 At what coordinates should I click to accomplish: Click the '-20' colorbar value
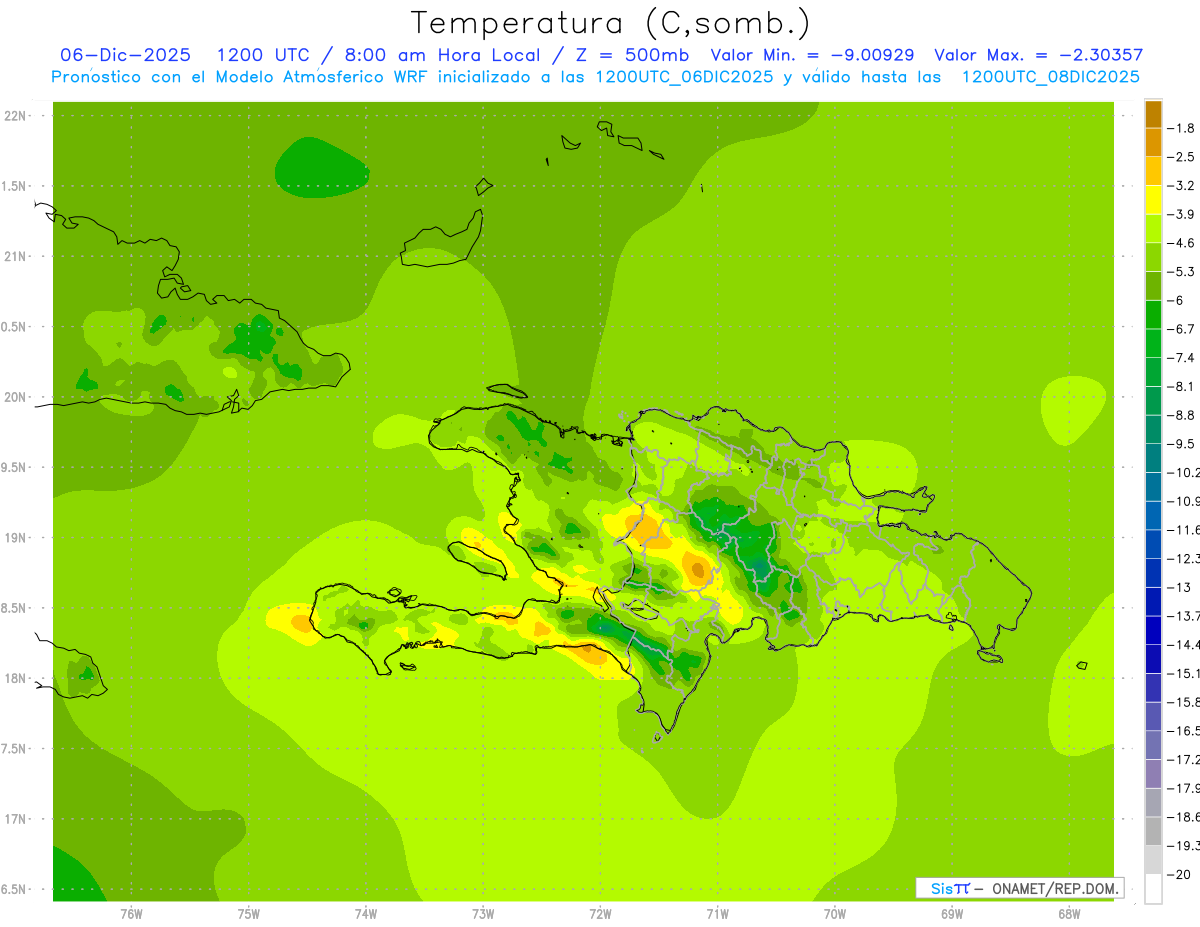[1181, 874]
